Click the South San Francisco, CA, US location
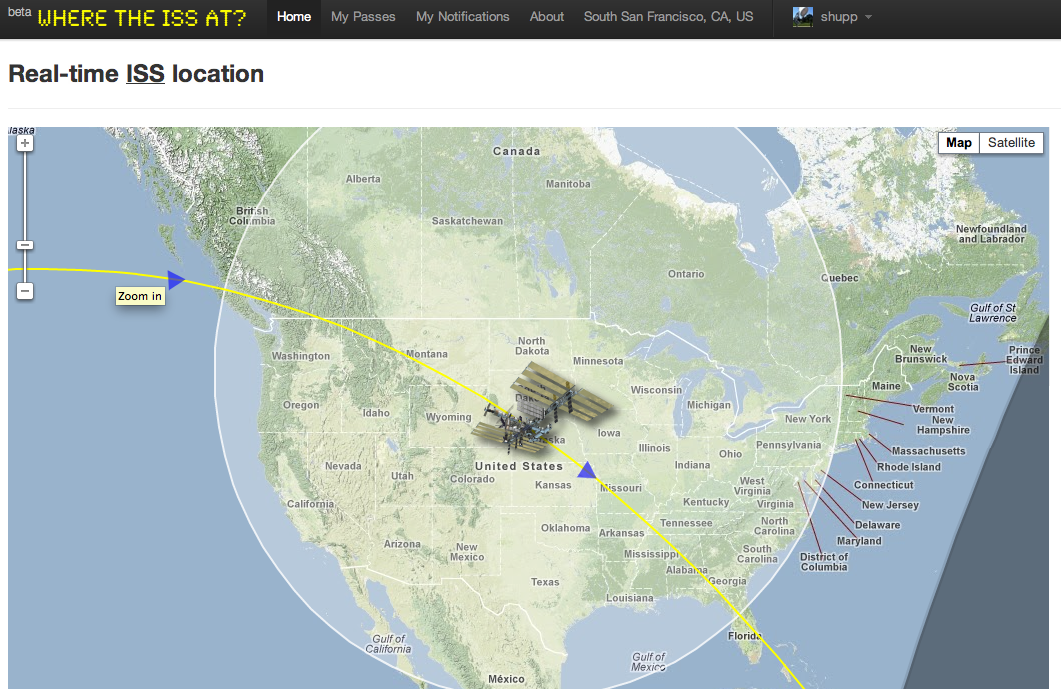 pos(669,17)
